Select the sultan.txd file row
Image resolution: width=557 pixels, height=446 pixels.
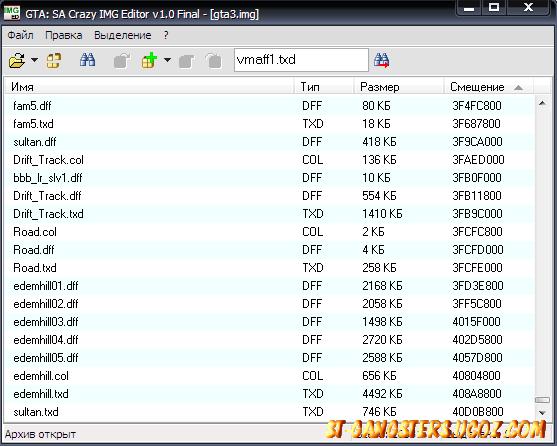pos(269,412)
